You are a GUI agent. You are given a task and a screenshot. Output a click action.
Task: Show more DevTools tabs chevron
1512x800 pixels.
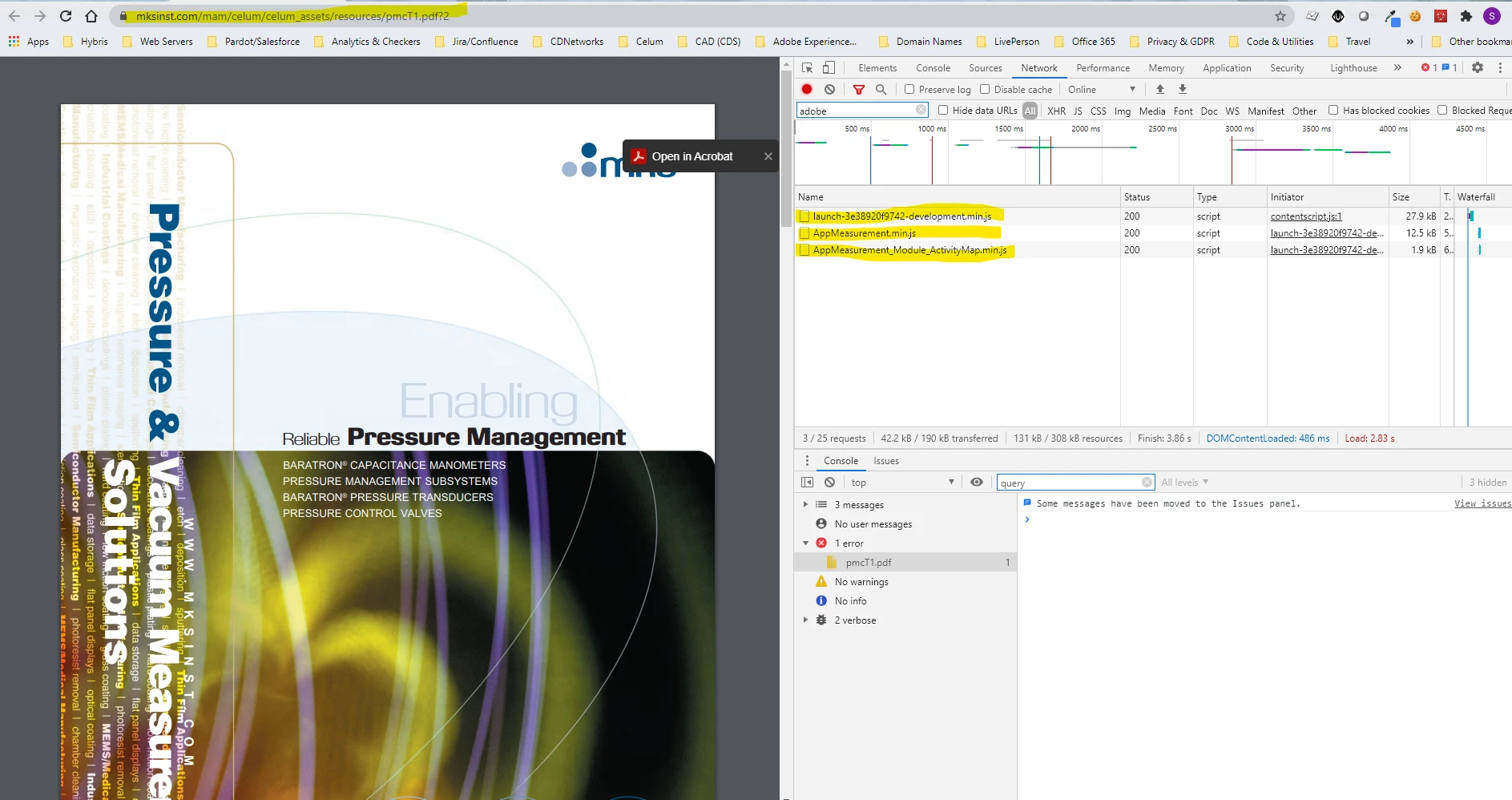pos(1397,68)
